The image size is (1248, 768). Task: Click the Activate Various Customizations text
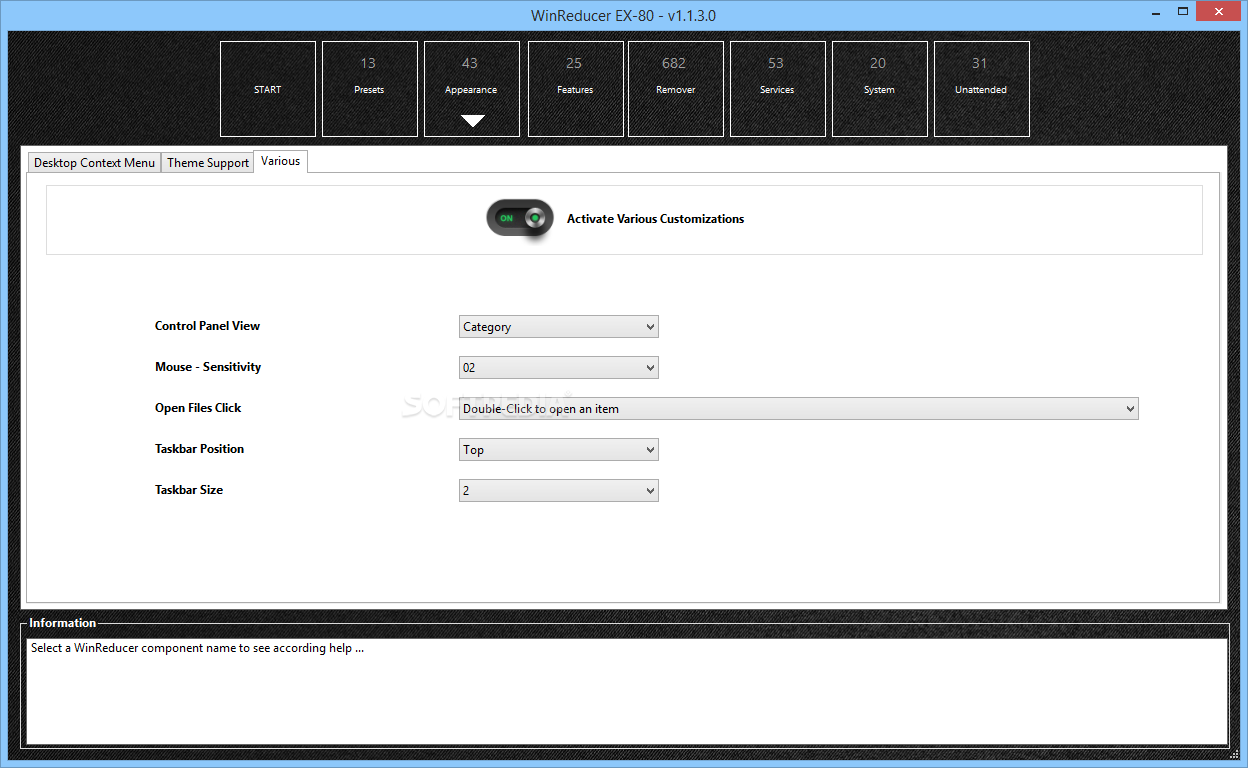655,219
